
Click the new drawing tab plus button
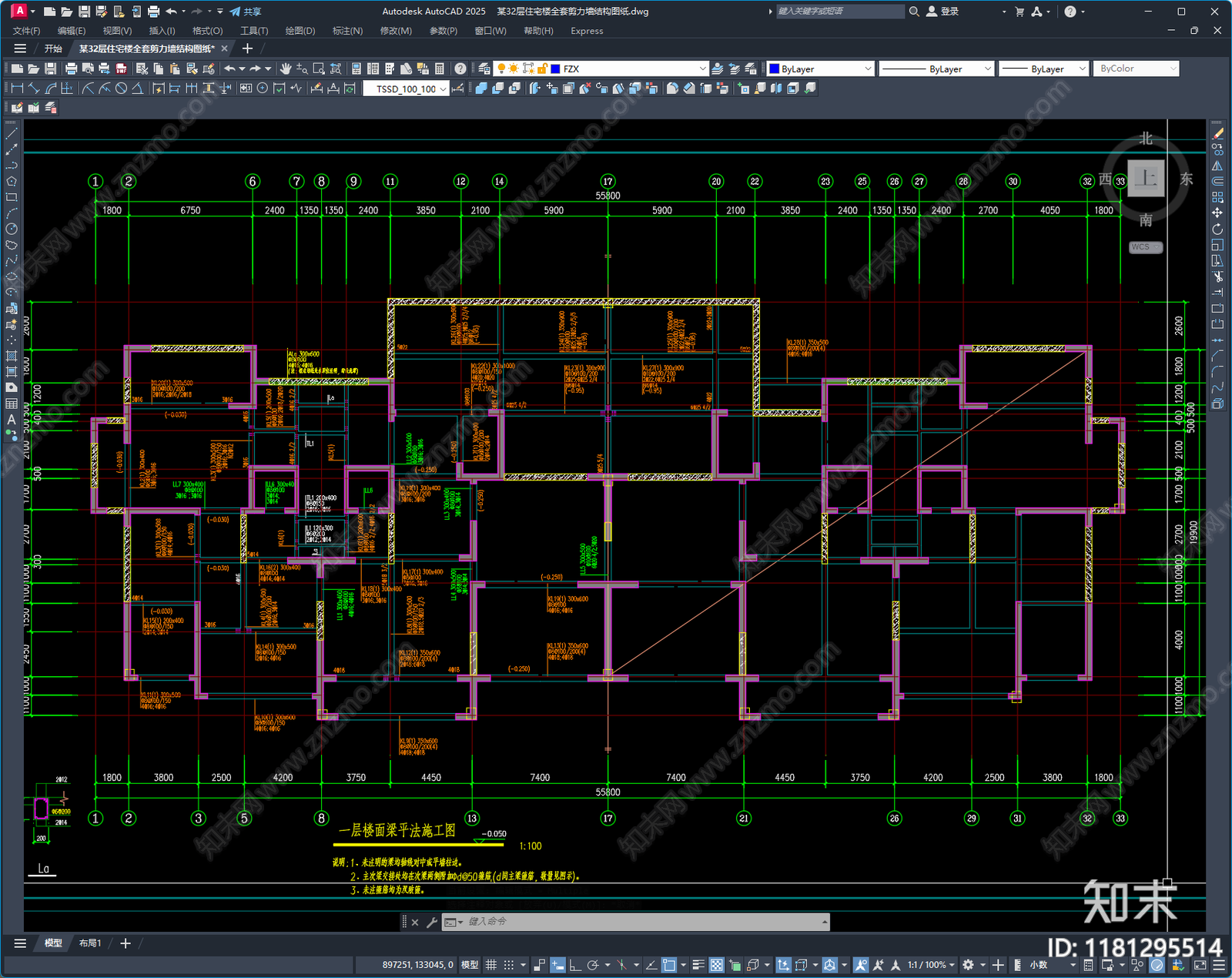(247, 49)
